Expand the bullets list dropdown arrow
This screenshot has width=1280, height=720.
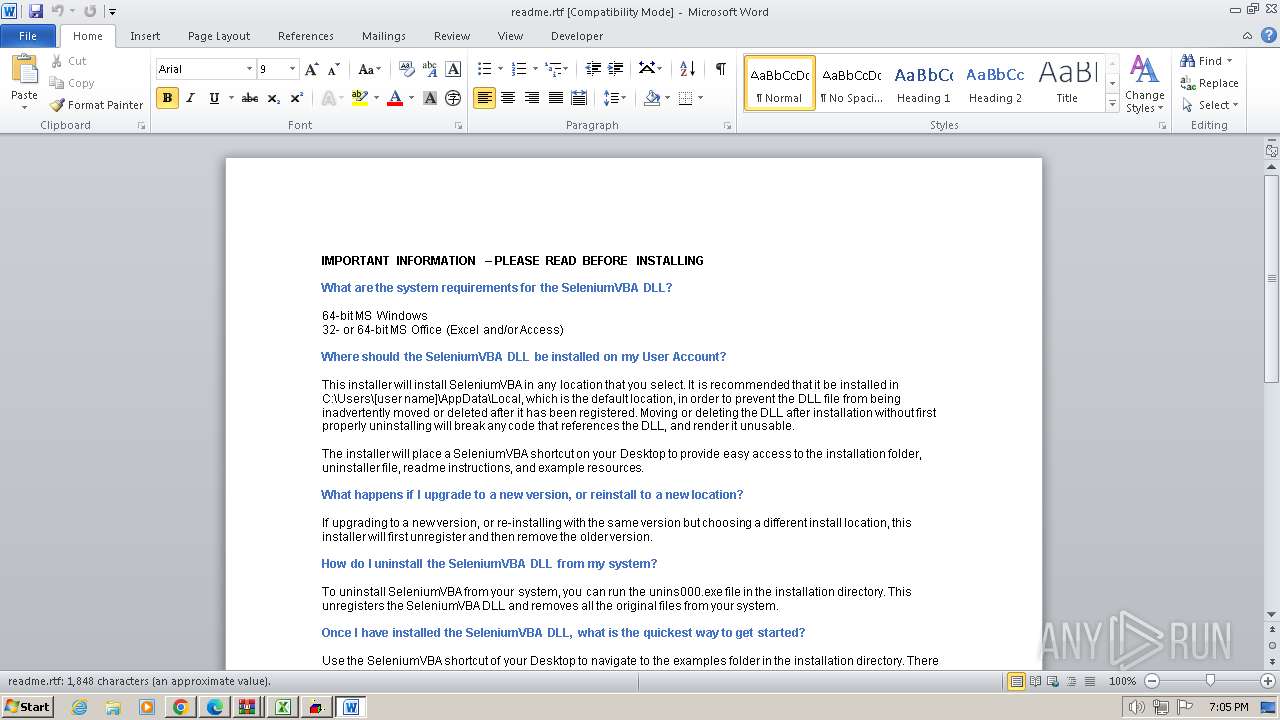click(x=499, y=69)
